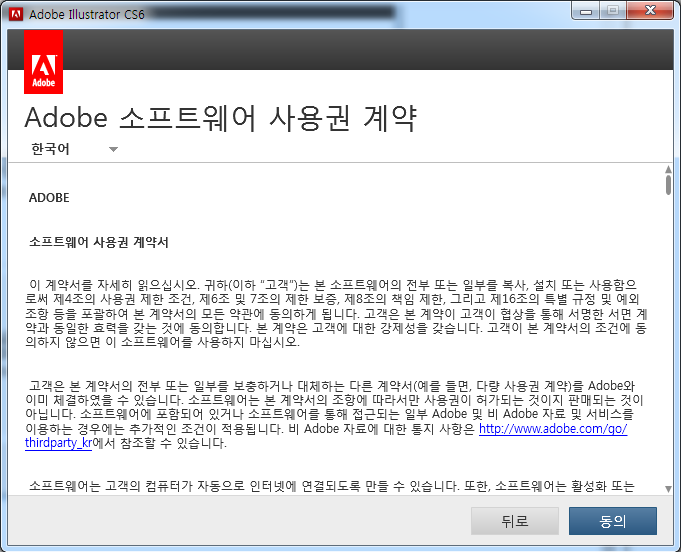Click the '소프트웨어 사용권 계약서' heading
Viewport: 681px width, 552px height.
pos(99,242)
